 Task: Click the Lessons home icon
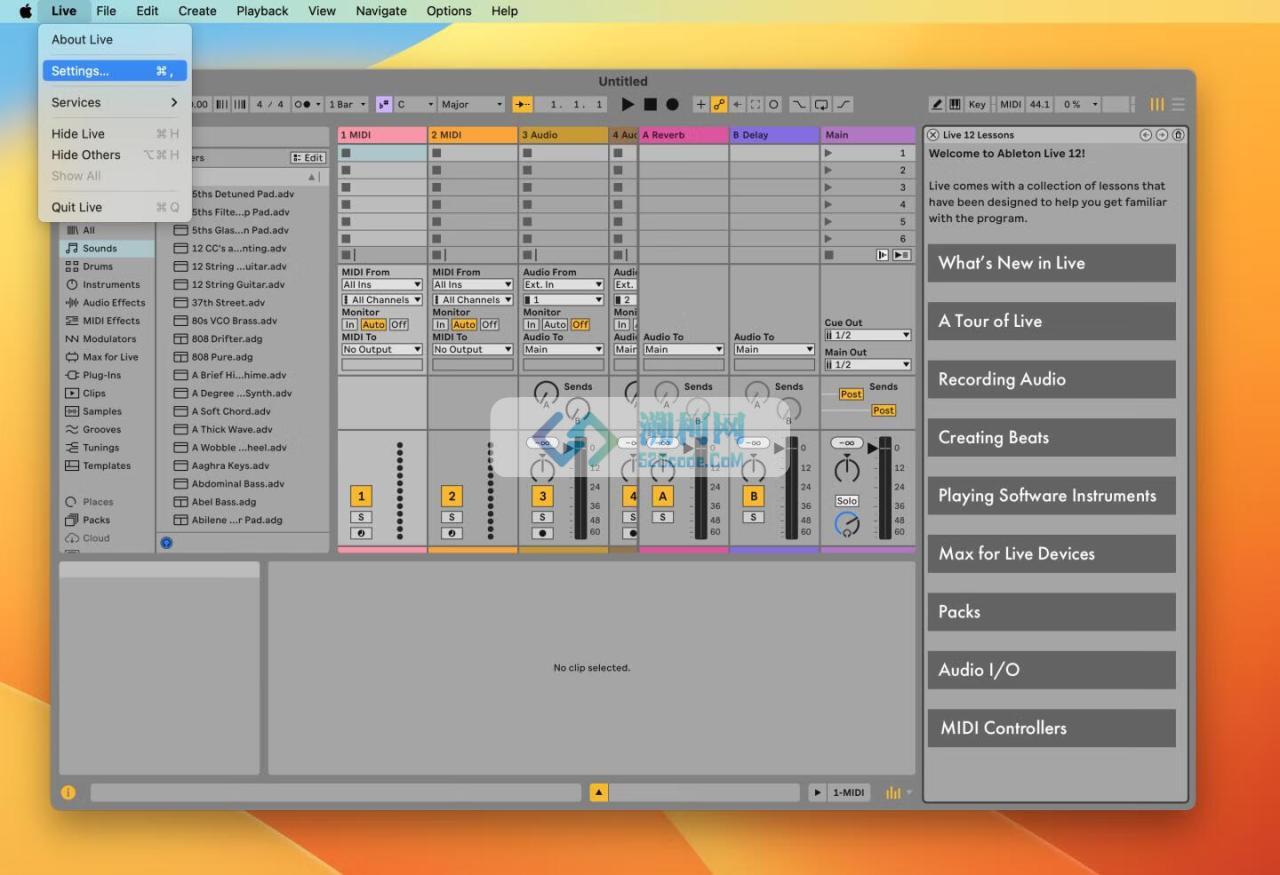tap(1178, 135)
